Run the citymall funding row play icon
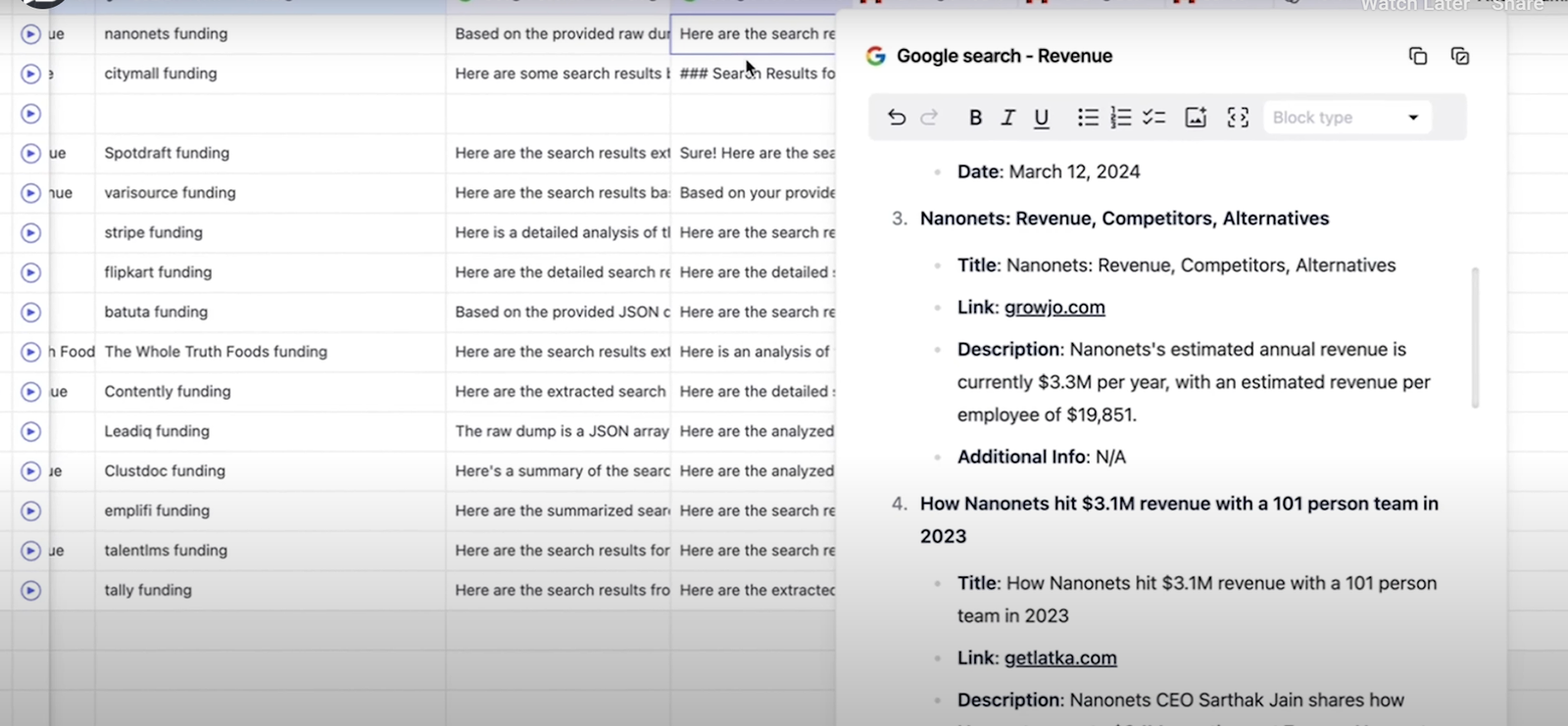1568x726 pixels. coord(30,73)
